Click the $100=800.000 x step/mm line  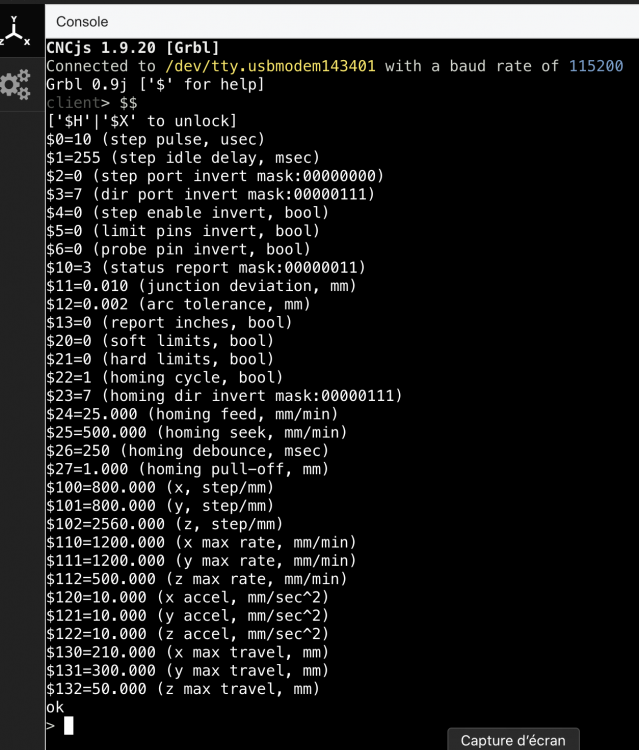[165, 487]
